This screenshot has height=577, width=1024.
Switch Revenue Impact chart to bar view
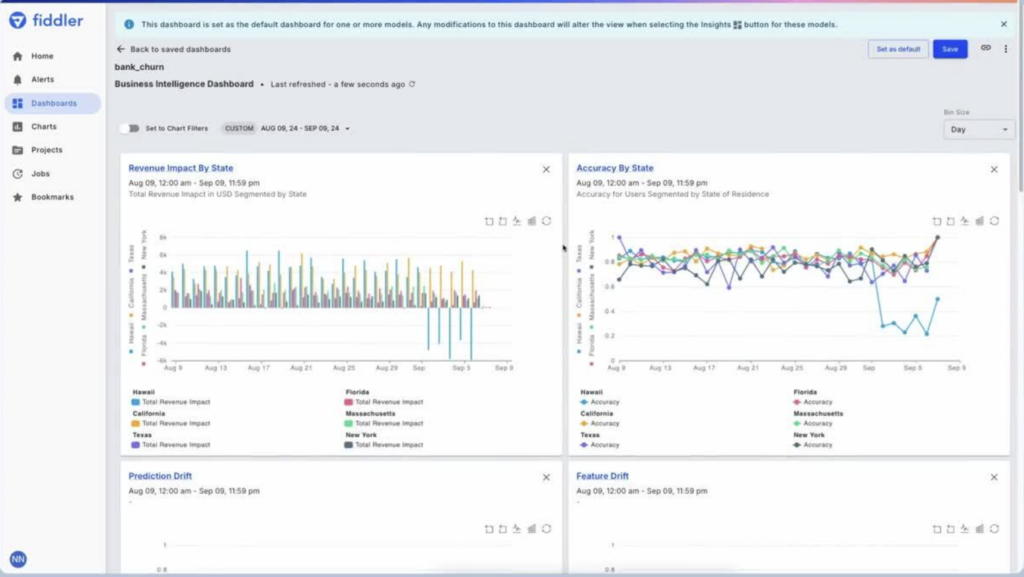532,221
